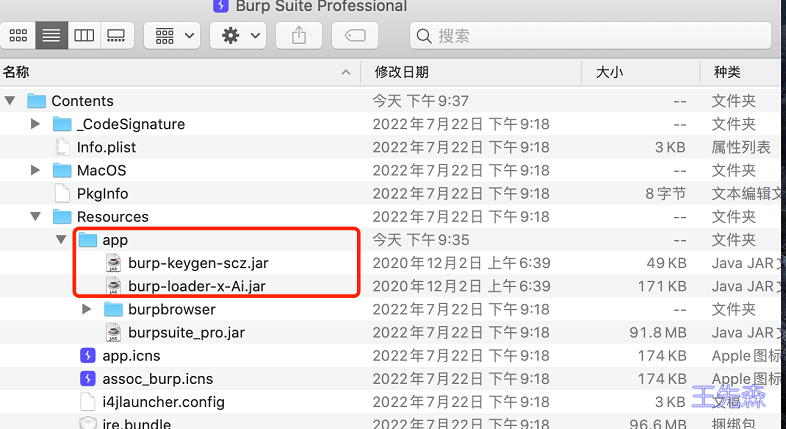786x429 pixels.
Task: Select the burpsuite_pro.jar JAR icon
Action: 114,332
